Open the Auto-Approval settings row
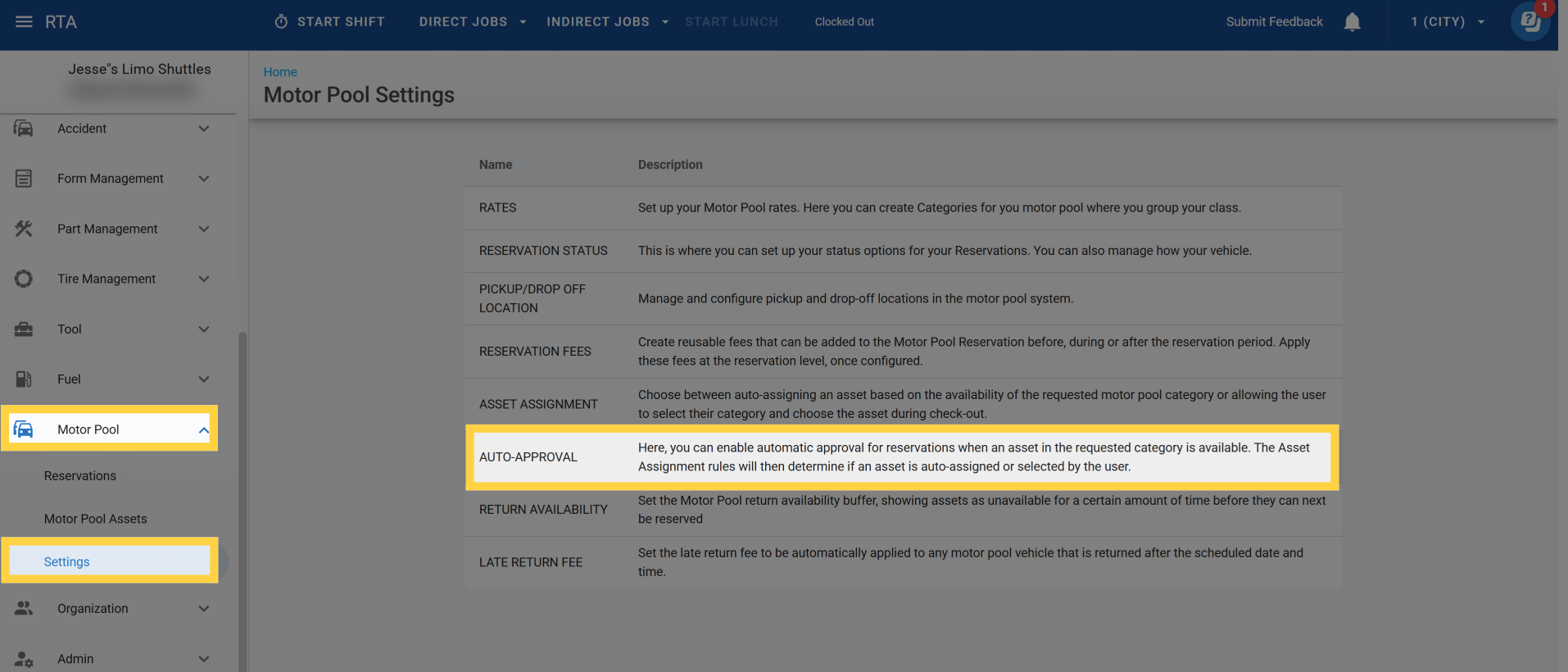 (528, 457)
